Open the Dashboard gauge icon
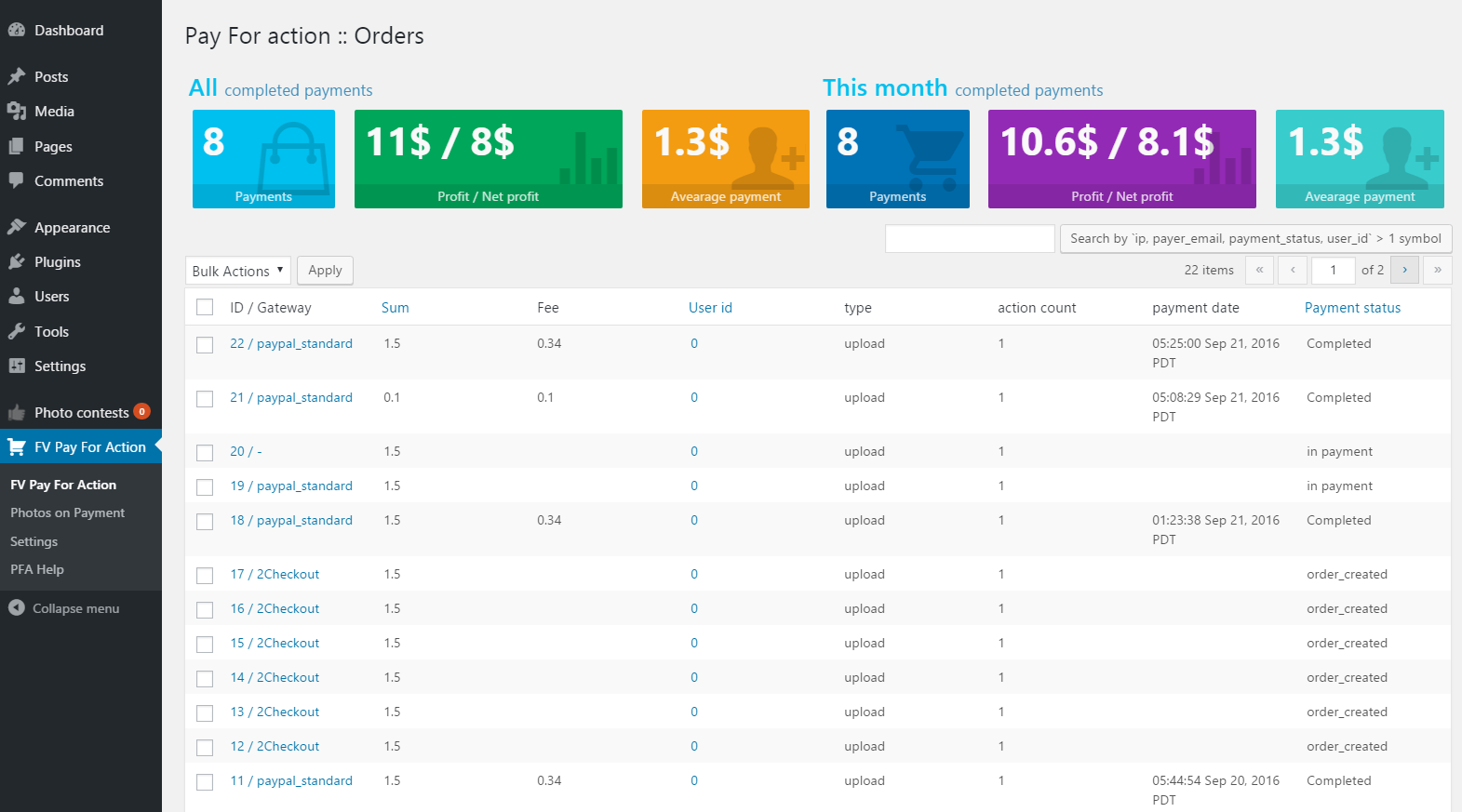1462x812 pixels. [17, 30]
